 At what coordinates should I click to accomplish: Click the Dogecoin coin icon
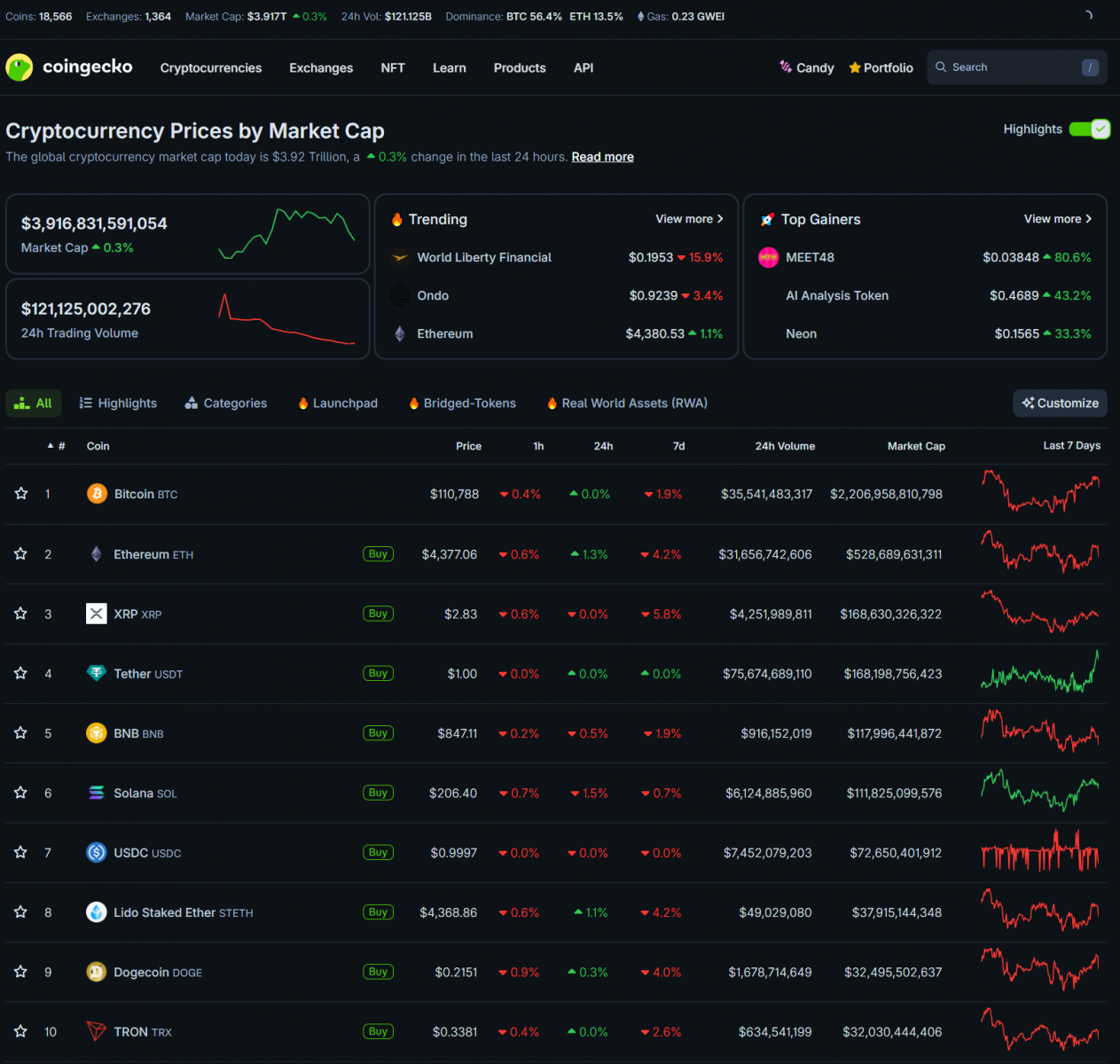(97, 972)
